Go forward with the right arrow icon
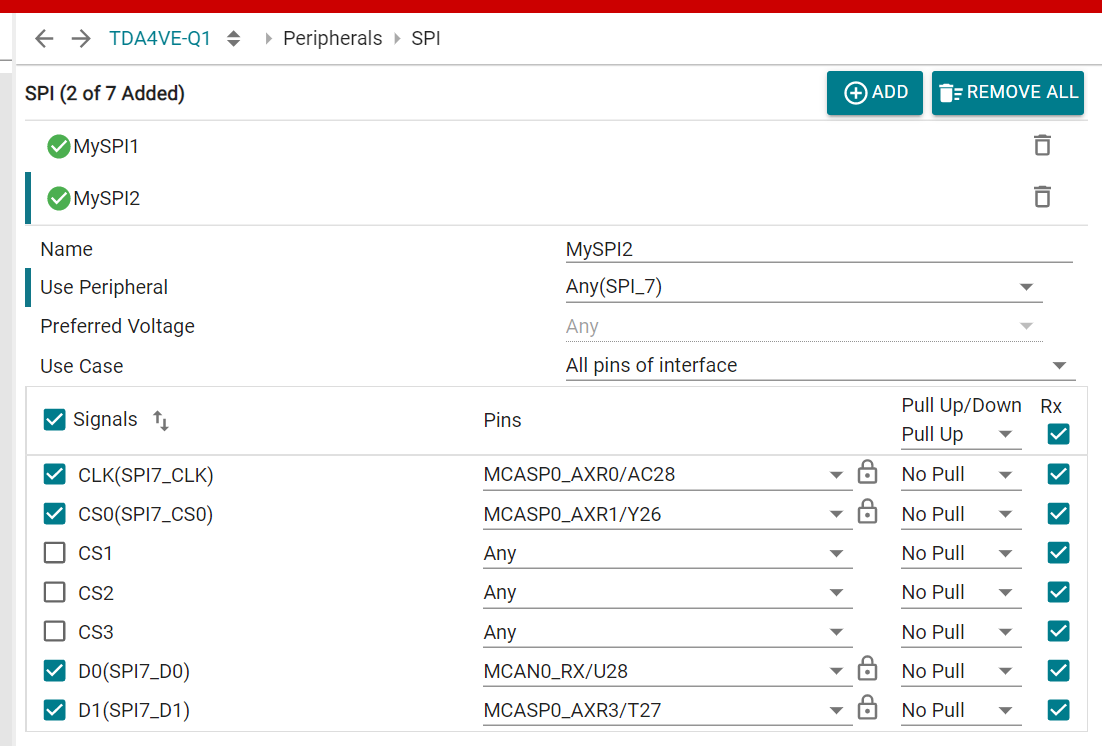1102x746 pixels. click(81, 38)
